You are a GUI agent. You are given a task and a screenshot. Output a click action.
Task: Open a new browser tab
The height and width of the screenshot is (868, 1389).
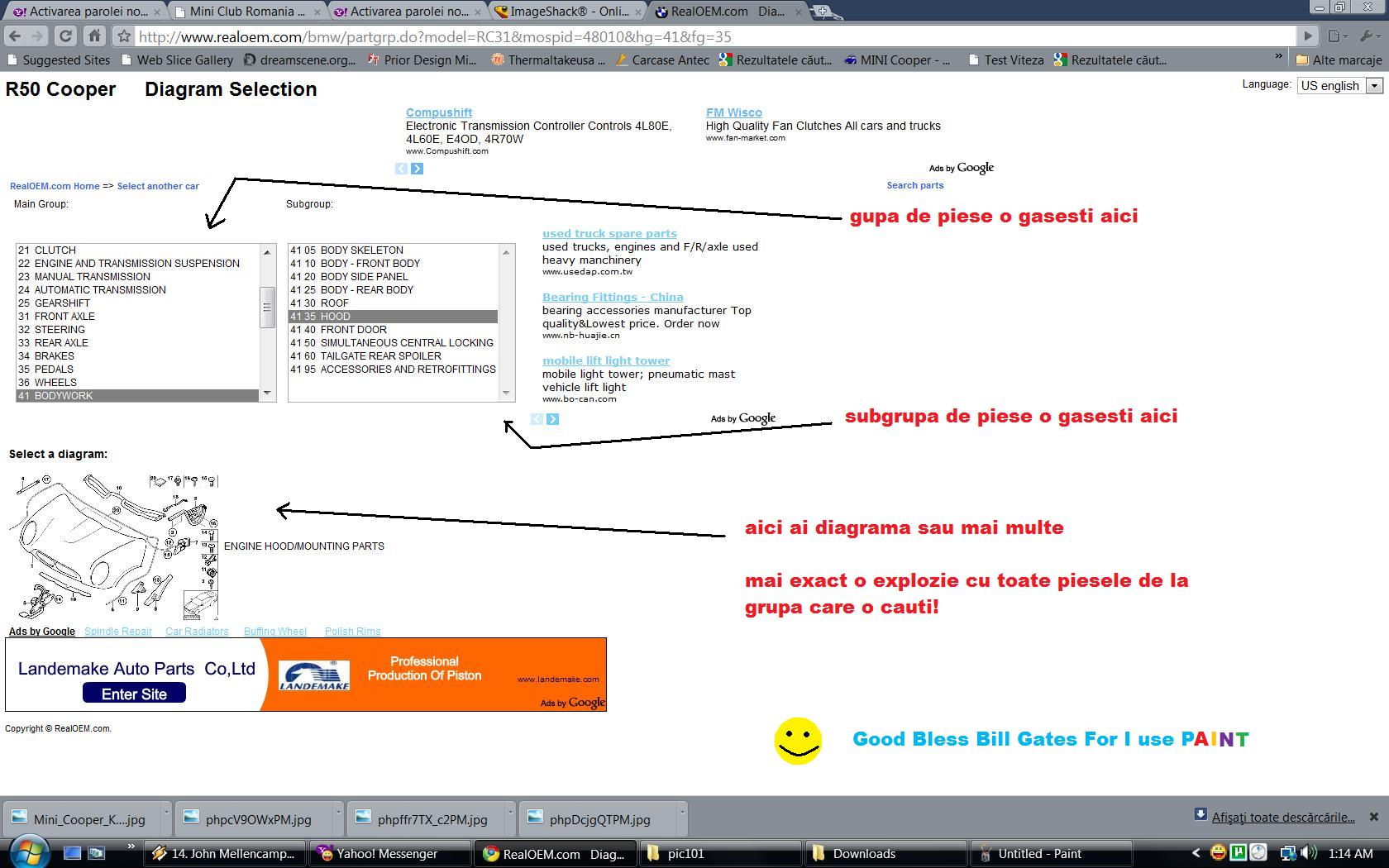pyautogui.click(x=823, y=12)
